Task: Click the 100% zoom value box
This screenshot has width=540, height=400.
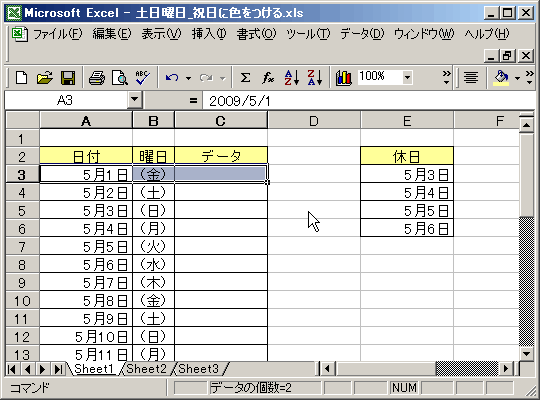Action: pyautogui.click(x=380, y=77)
